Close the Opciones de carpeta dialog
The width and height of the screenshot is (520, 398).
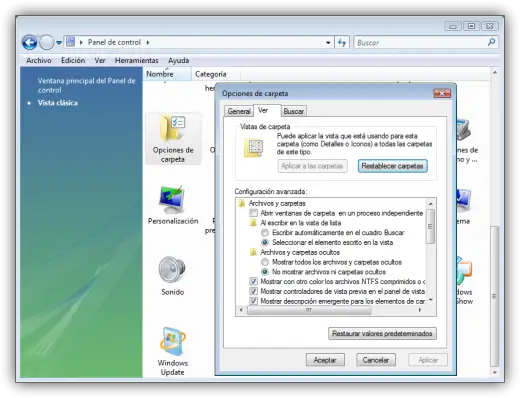[x=442, y=93]
